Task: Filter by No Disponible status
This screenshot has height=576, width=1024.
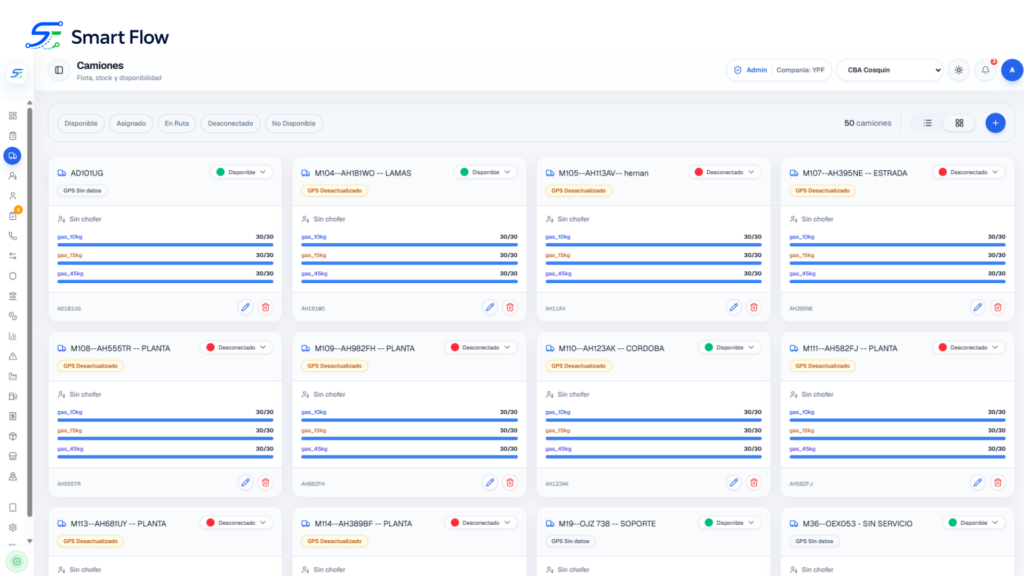Action: click(294, 123)
